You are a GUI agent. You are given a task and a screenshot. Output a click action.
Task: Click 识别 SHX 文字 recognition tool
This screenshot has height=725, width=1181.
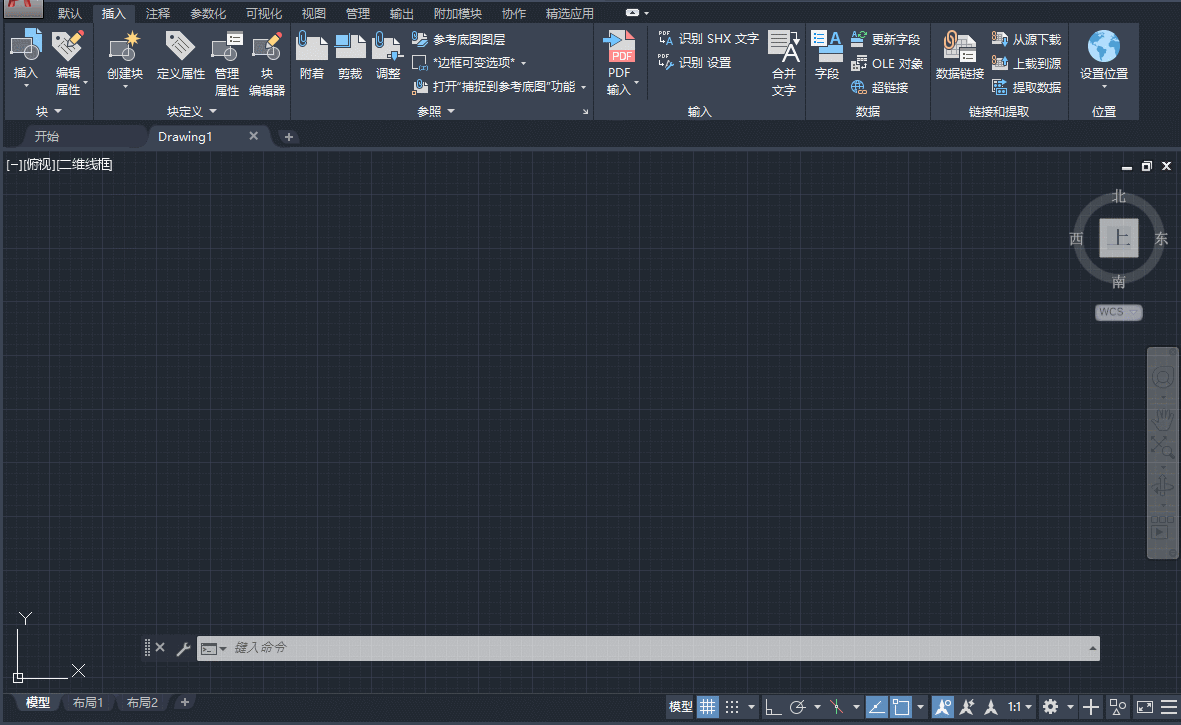pos(710,38)
